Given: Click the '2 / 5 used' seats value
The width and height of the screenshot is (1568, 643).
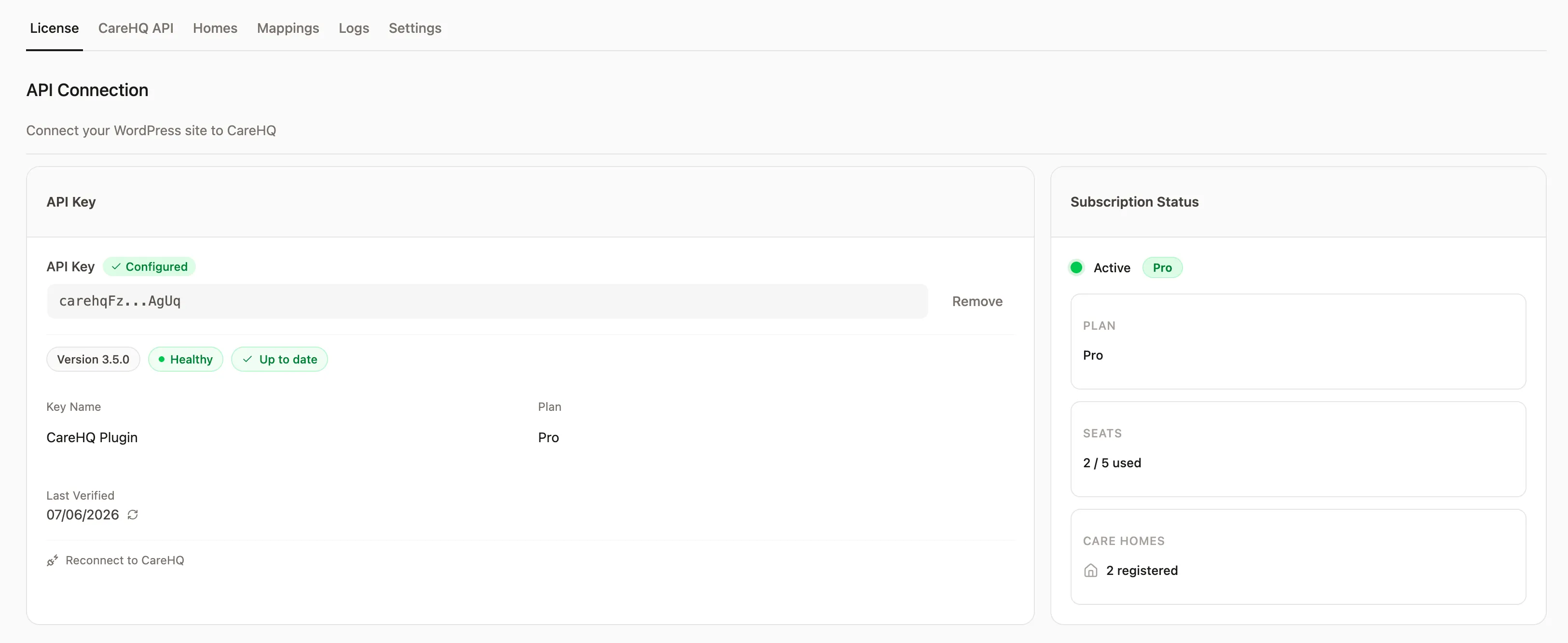Looking at the screenshot, I should (1112, 463).
